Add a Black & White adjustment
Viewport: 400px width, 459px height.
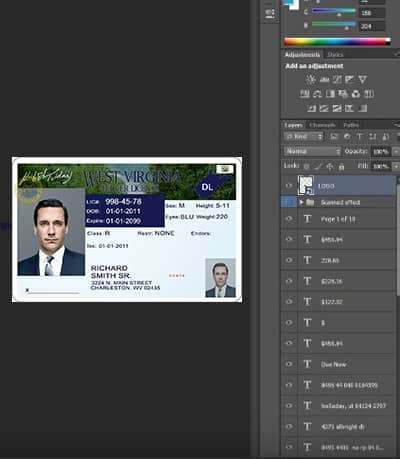[330, 94]
